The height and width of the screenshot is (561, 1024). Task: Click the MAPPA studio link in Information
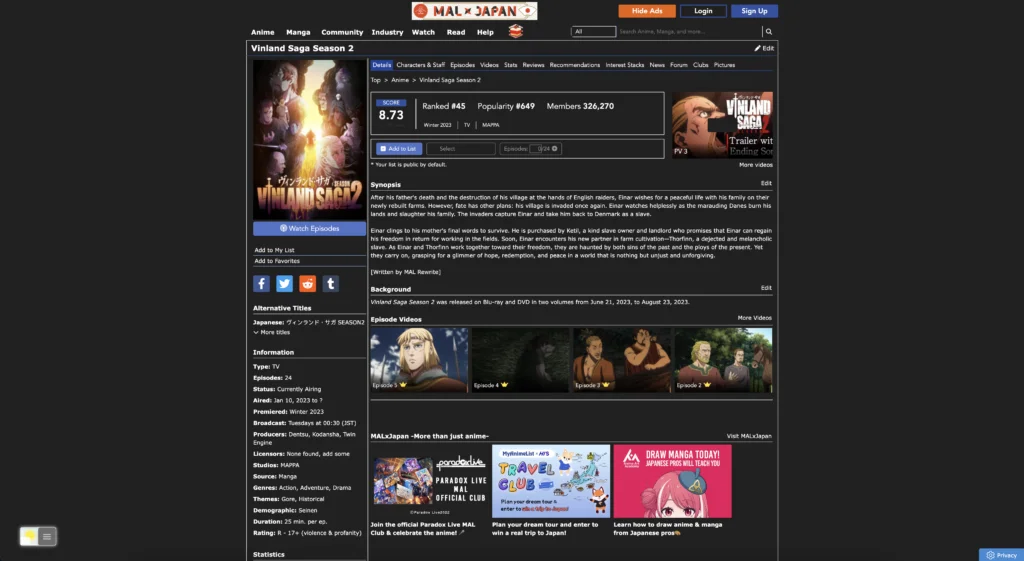tap(290, 466)
